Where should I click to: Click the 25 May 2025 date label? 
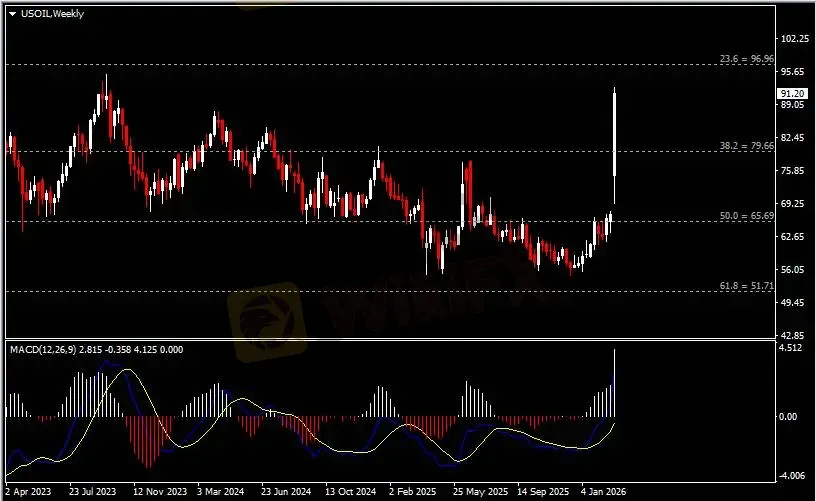click(480, 492)
